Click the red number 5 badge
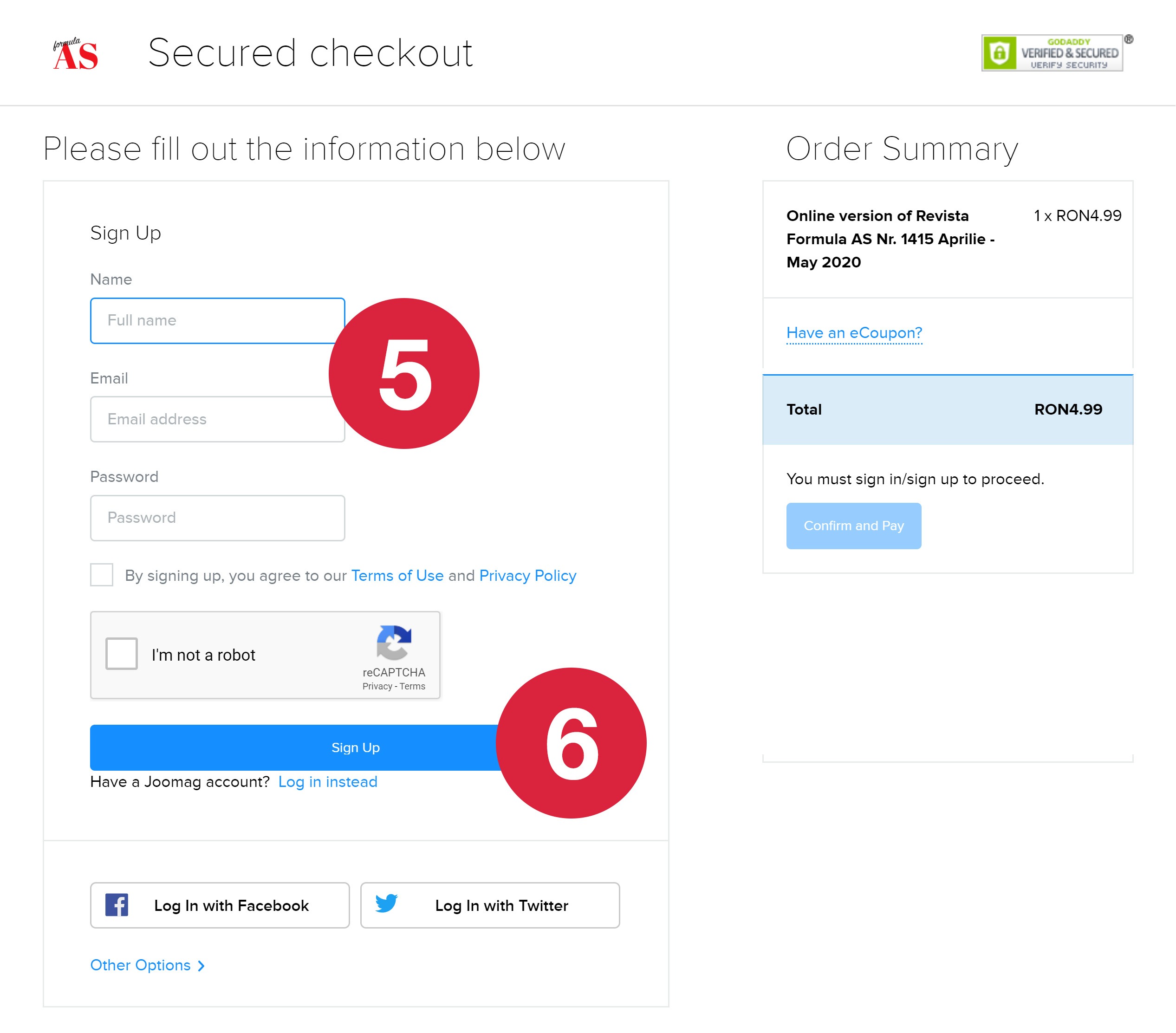Viewport: 1176px width, 1033px height. pos(404,374)
